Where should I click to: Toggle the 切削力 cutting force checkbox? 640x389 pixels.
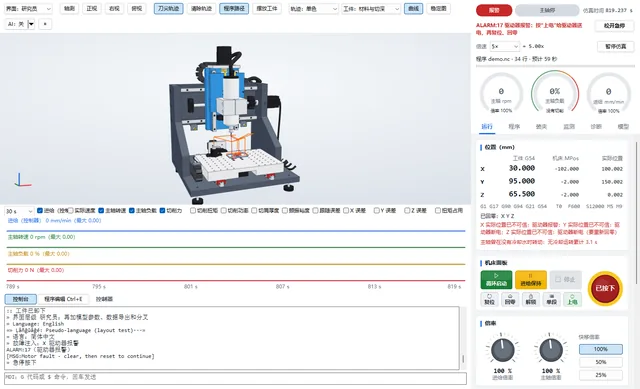coord(162,211)
